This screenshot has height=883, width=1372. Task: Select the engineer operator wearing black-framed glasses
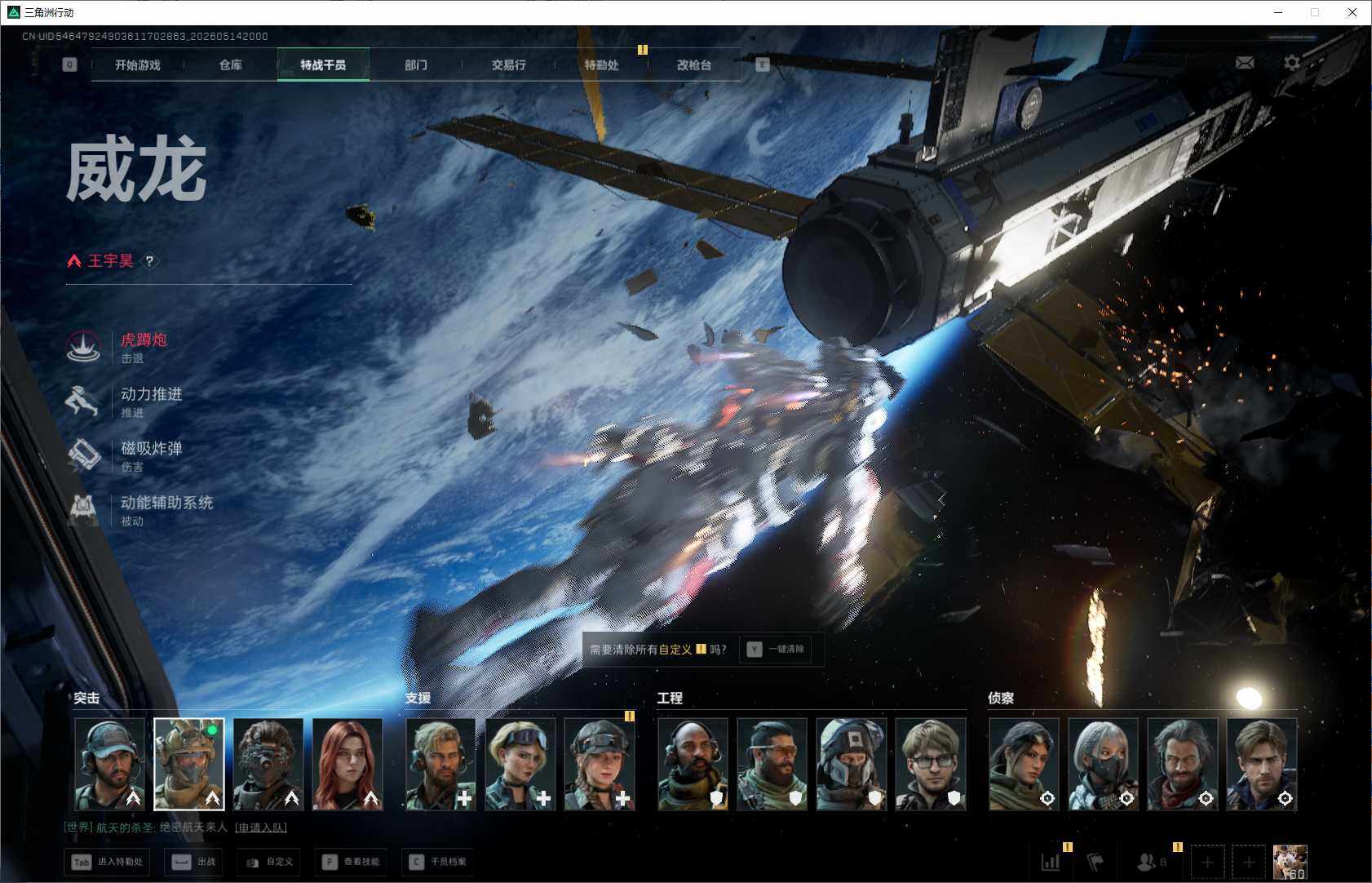click(x=931, y=765)
